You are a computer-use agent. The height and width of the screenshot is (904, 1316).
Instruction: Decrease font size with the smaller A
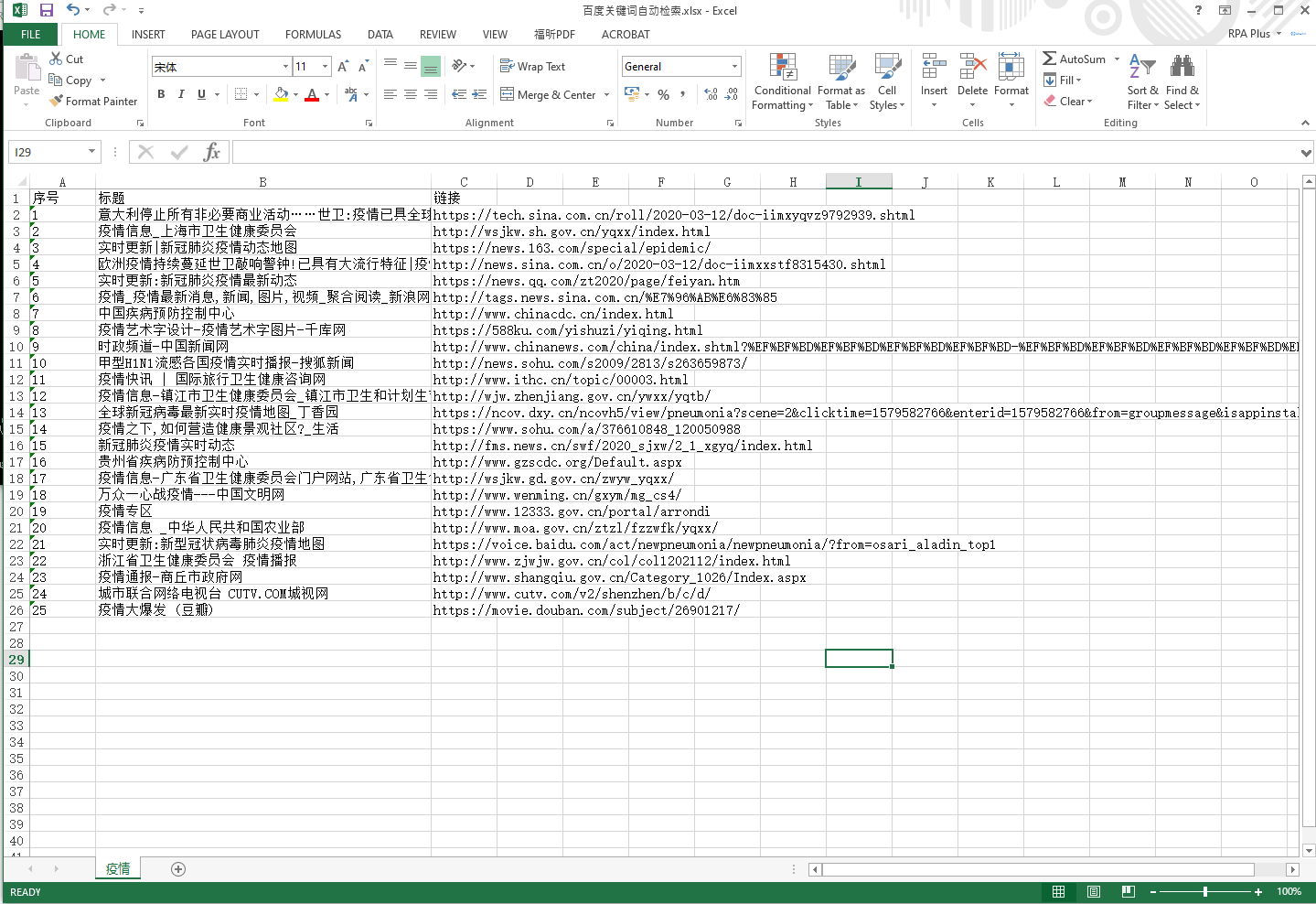pyautogui.click(x=363, y=67)
